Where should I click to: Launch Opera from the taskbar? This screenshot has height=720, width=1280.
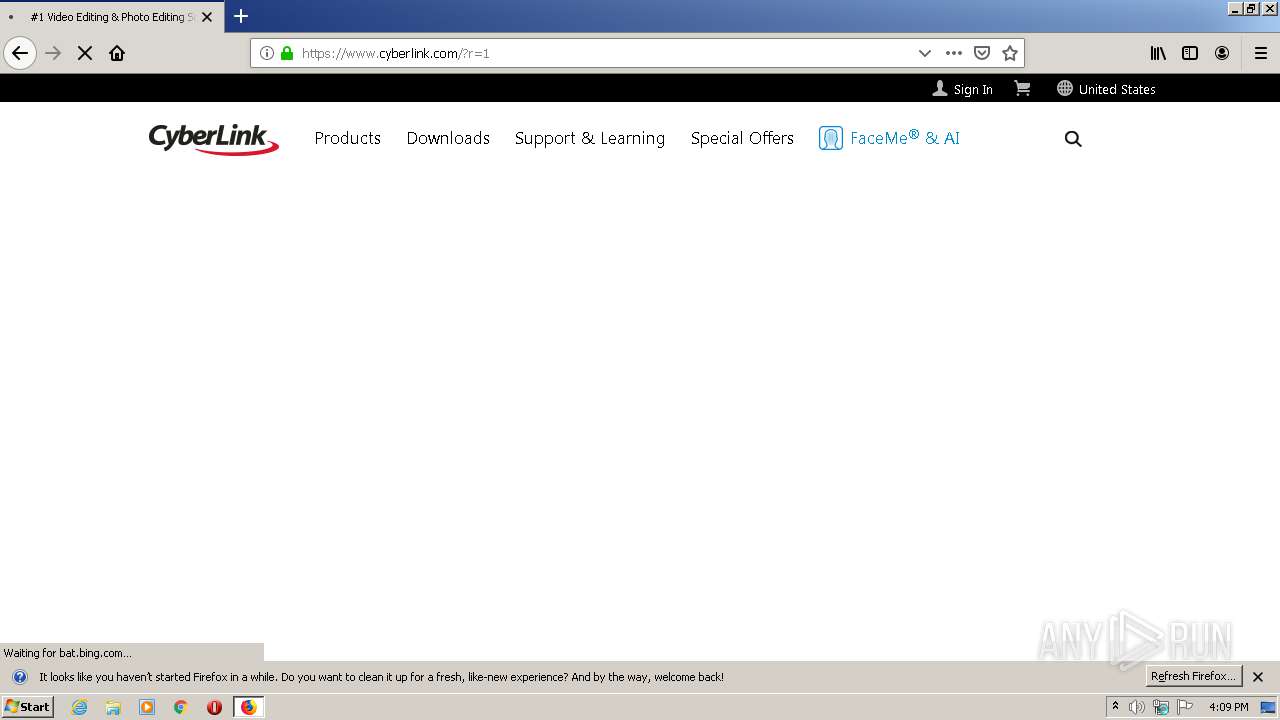(214, 707)
